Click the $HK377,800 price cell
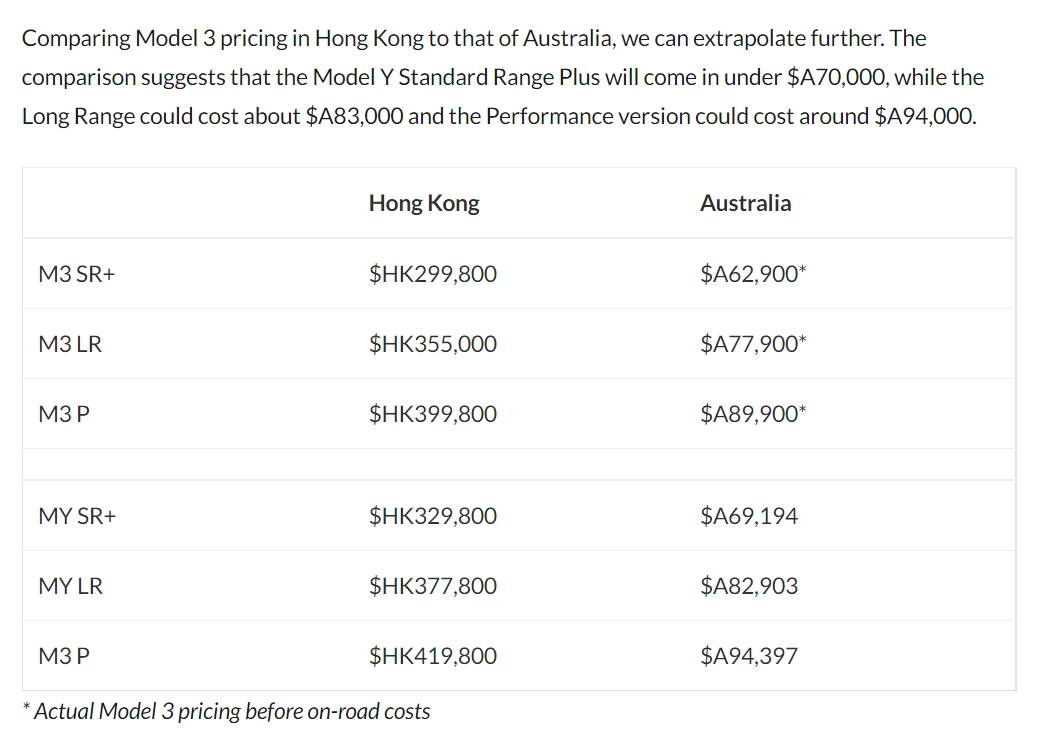Screen dimensions: 1060x750 433,586
